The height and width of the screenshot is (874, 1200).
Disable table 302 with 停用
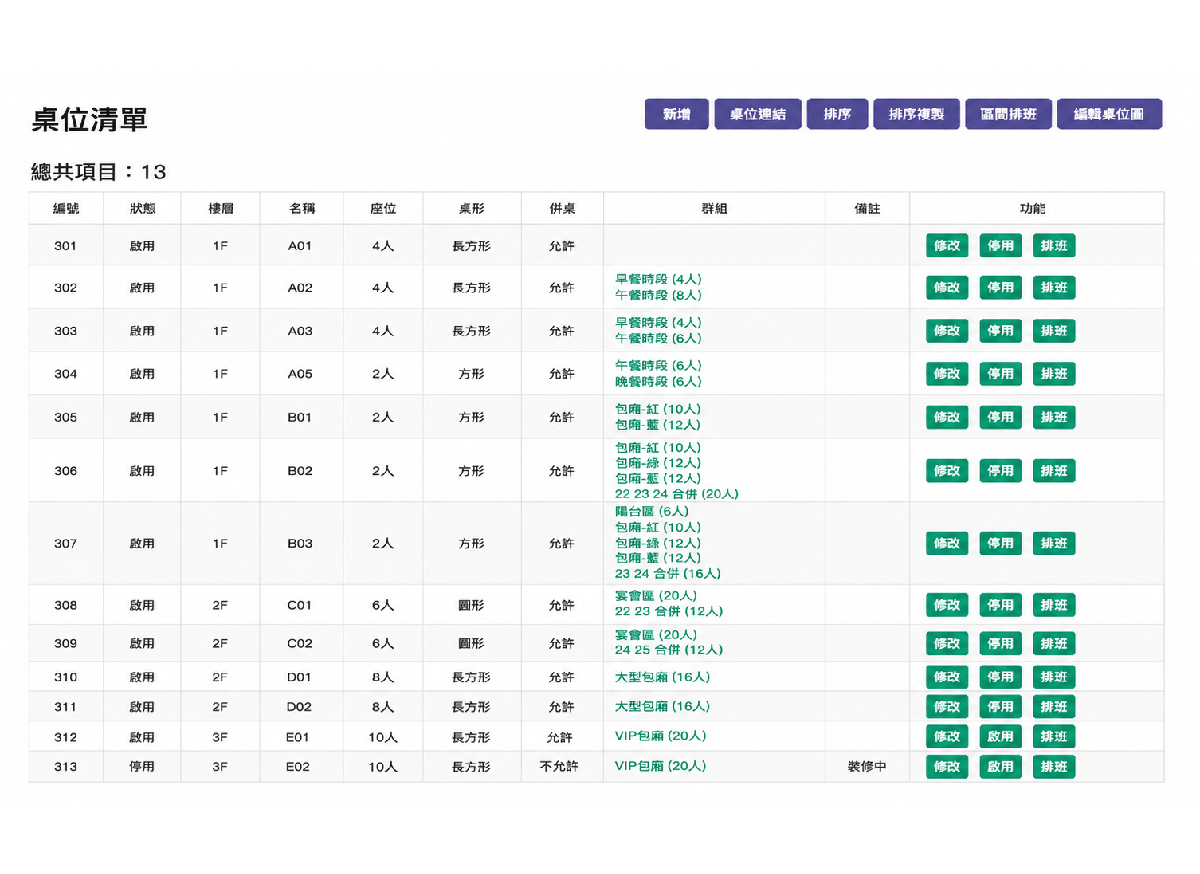pyautogui.click(x=1000, y=288)
